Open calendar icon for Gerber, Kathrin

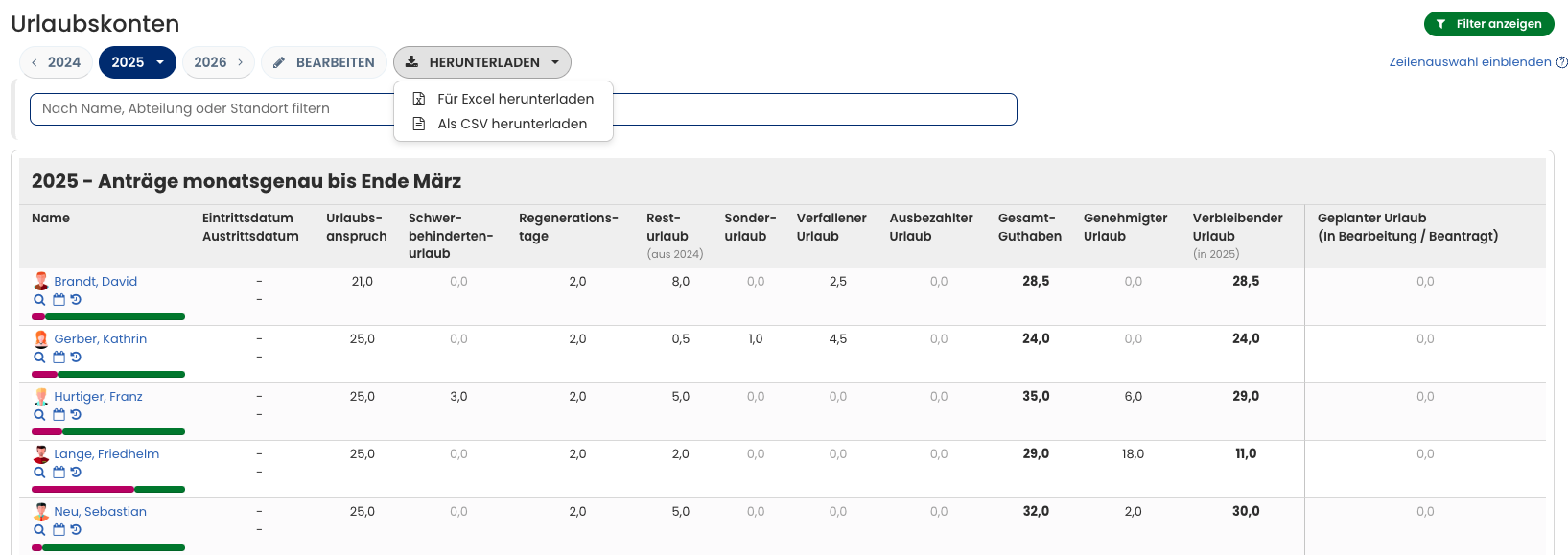coord(59,358)
